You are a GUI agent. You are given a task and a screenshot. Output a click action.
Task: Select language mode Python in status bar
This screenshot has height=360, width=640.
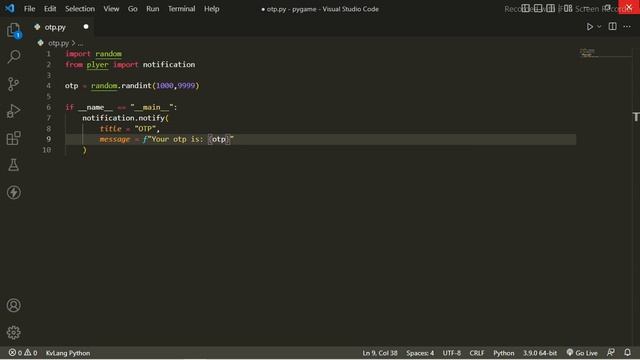pyautogui.click(x=504, y=353)
